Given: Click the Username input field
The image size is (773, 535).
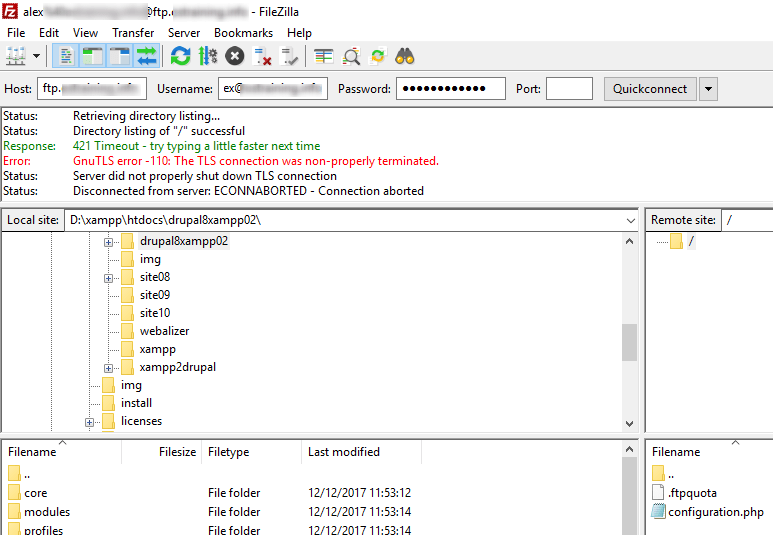Looking at the screenshot, I should [x=273, y=89].
